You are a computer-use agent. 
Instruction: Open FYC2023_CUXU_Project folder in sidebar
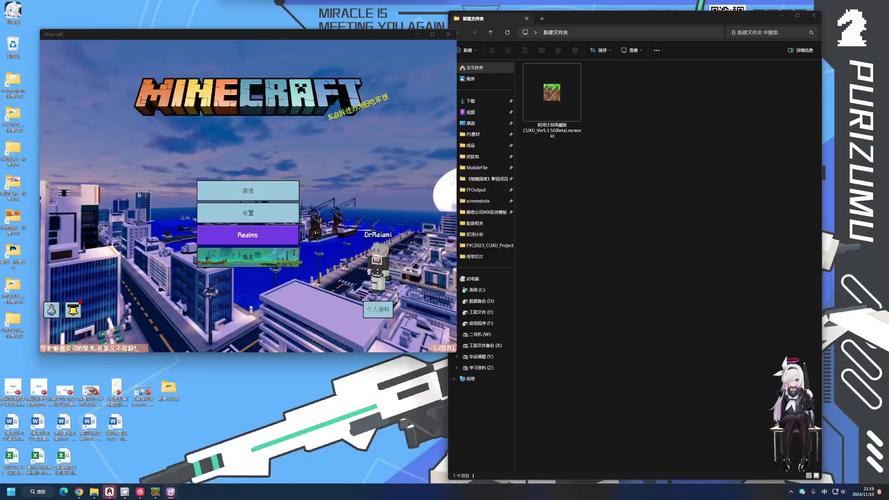pyautogui.click(x=485, y=245)
